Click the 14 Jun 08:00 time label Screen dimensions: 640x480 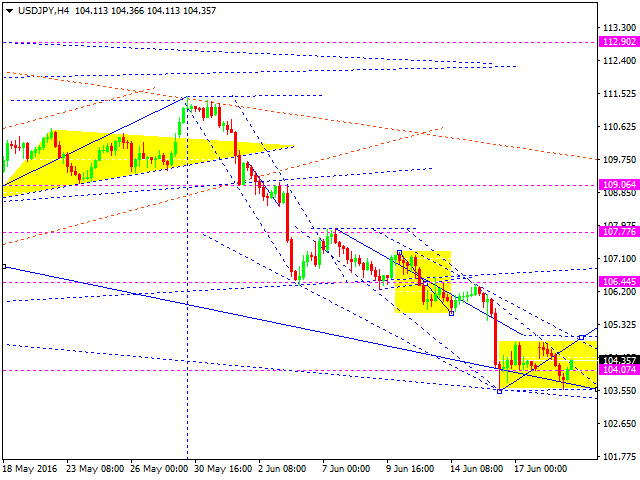pyautogui.click(x=476, y=469)
